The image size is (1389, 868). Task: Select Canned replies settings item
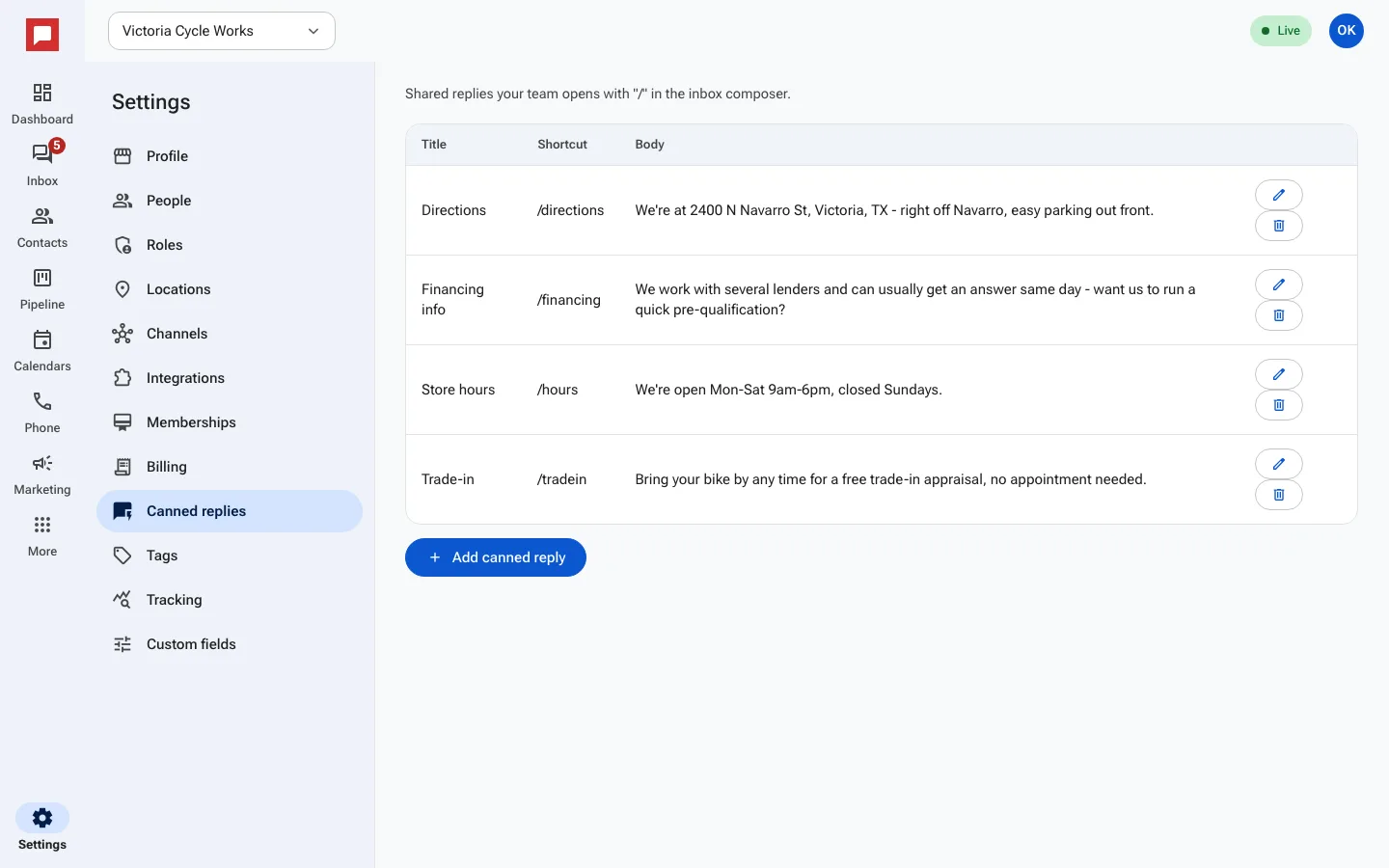coord(230,511)
